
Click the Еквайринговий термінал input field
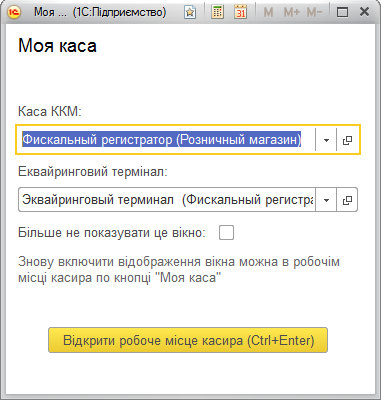click(x=167, y=200)
